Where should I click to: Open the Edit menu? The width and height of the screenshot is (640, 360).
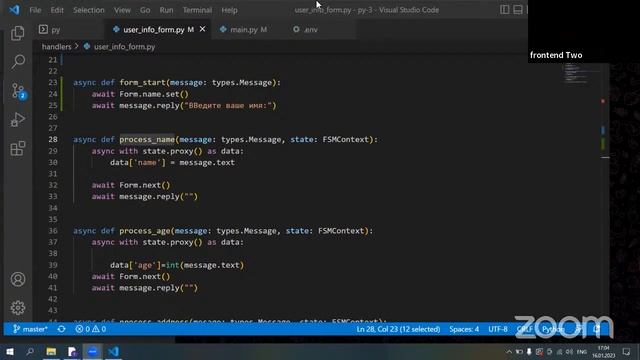(x=57, y=10)
